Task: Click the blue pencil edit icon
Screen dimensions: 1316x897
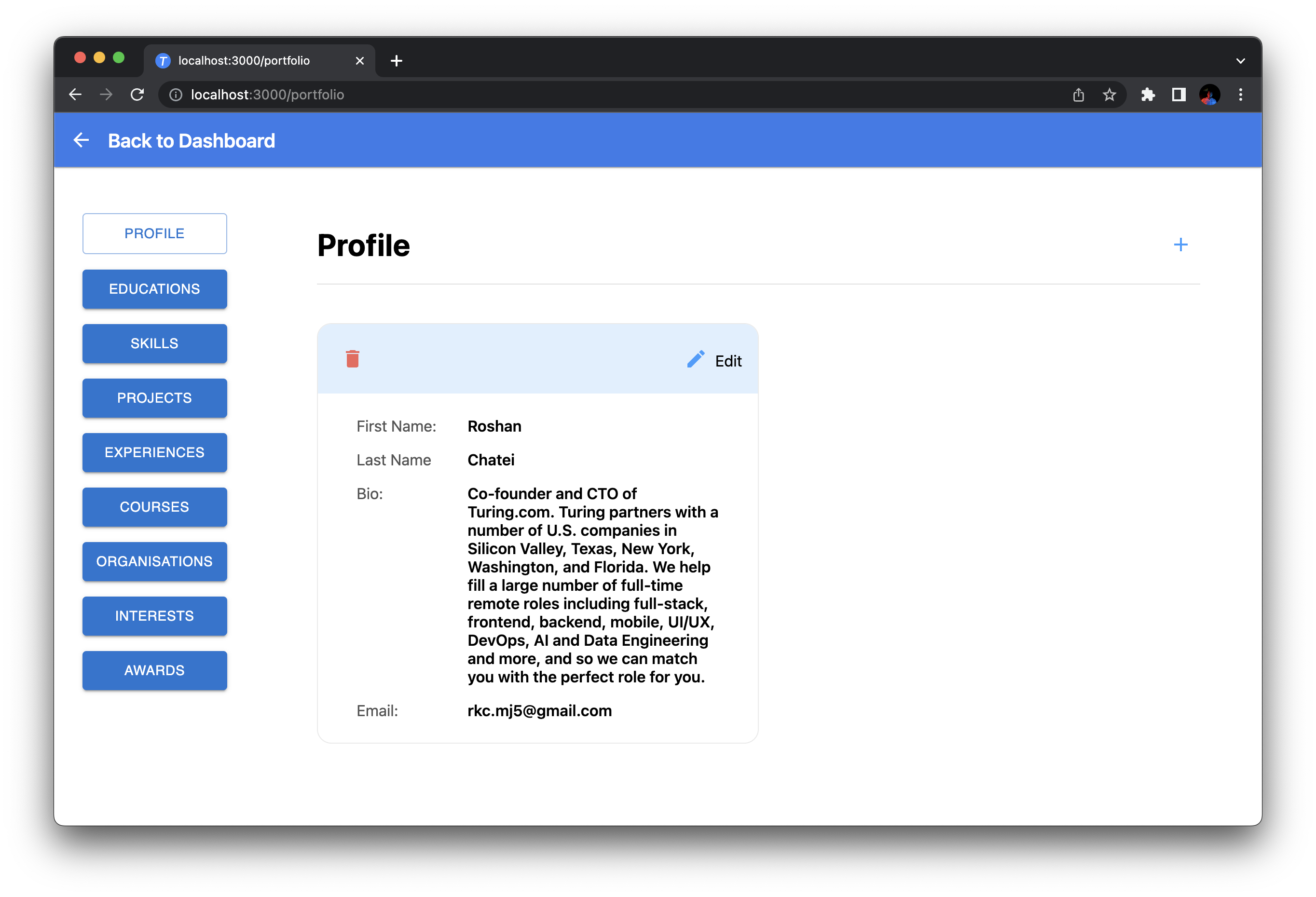Action: (x=695, y=359)
